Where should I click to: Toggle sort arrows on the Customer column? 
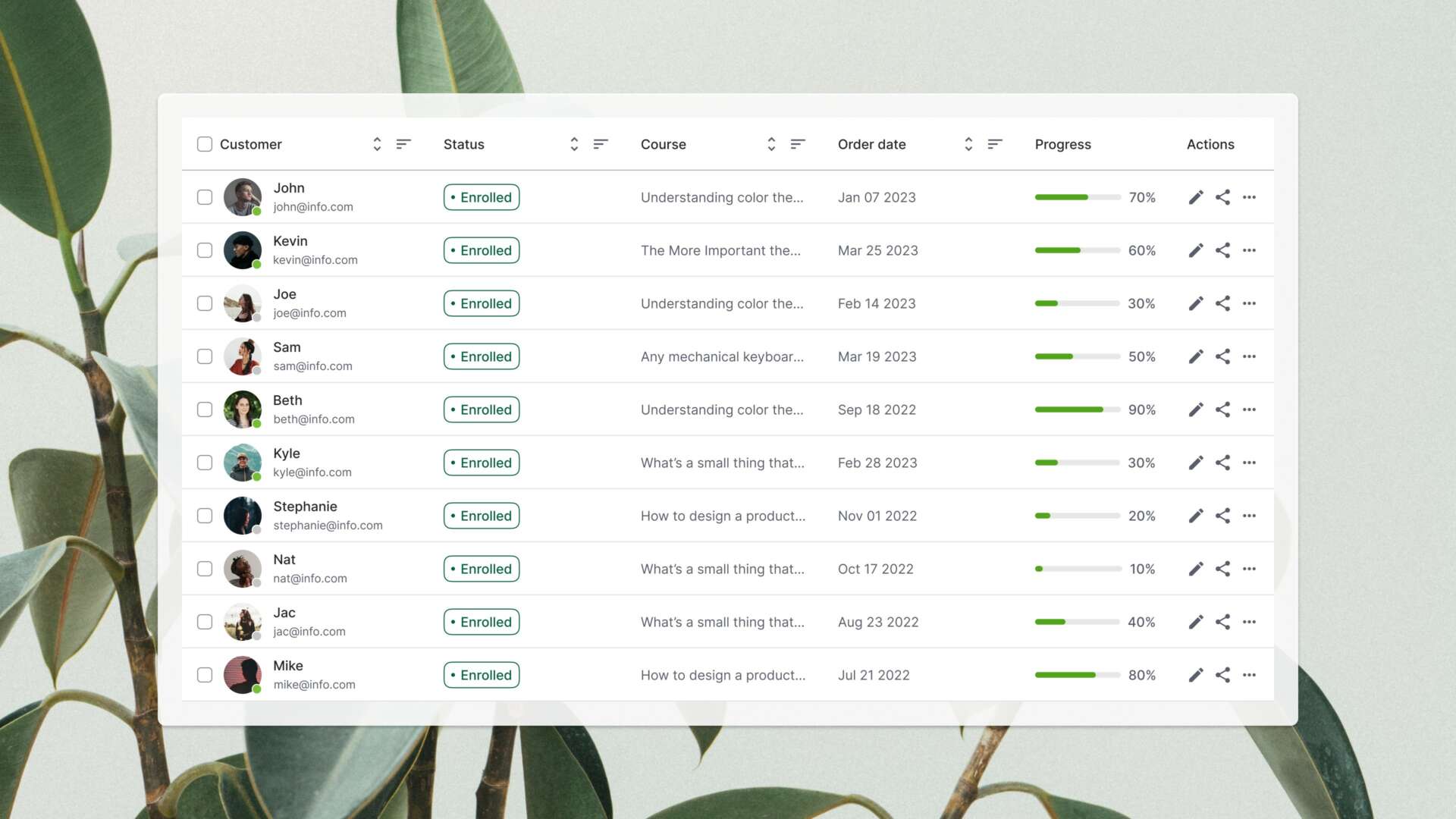click(377, 144)
